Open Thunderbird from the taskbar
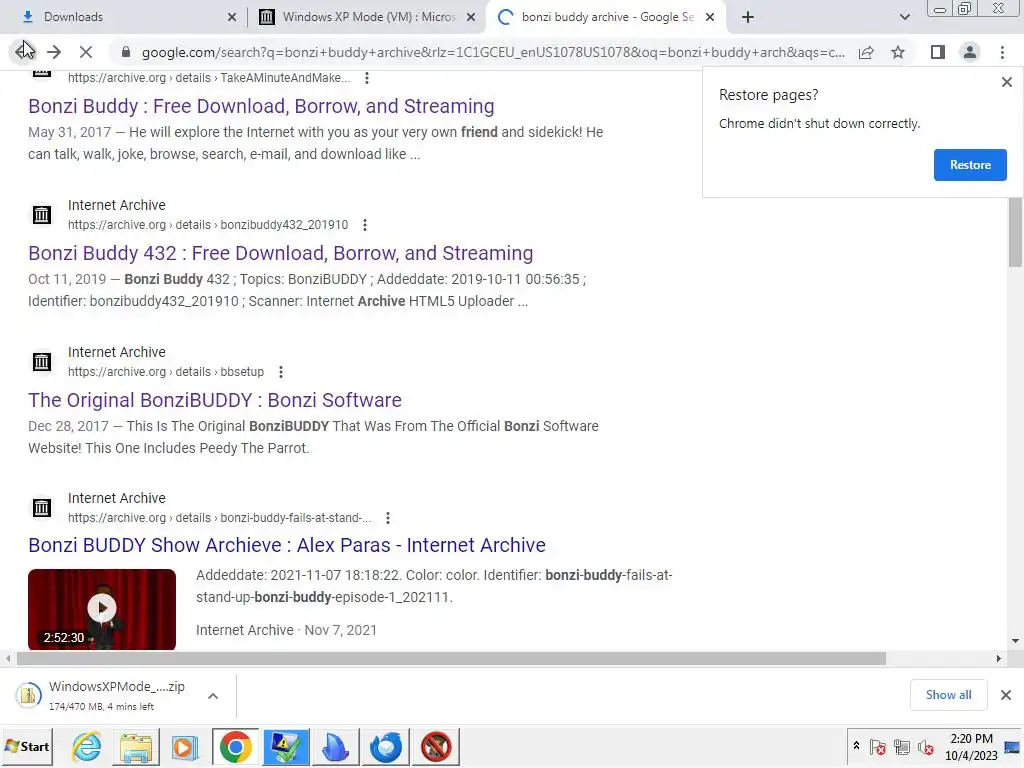Image resolution: width=1024 pixels, height=768 pixels. point(386,746)
